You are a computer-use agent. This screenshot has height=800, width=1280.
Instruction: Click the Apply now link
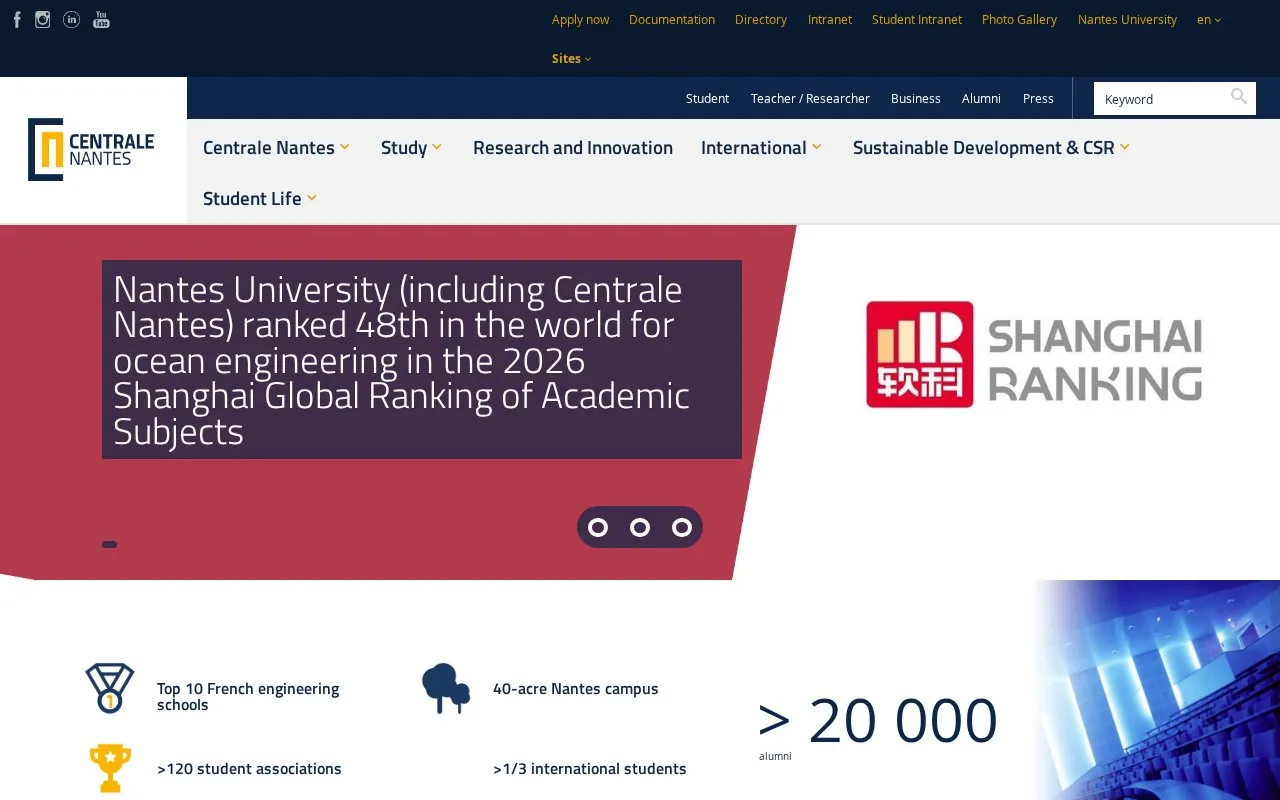(x=580, y=20)
